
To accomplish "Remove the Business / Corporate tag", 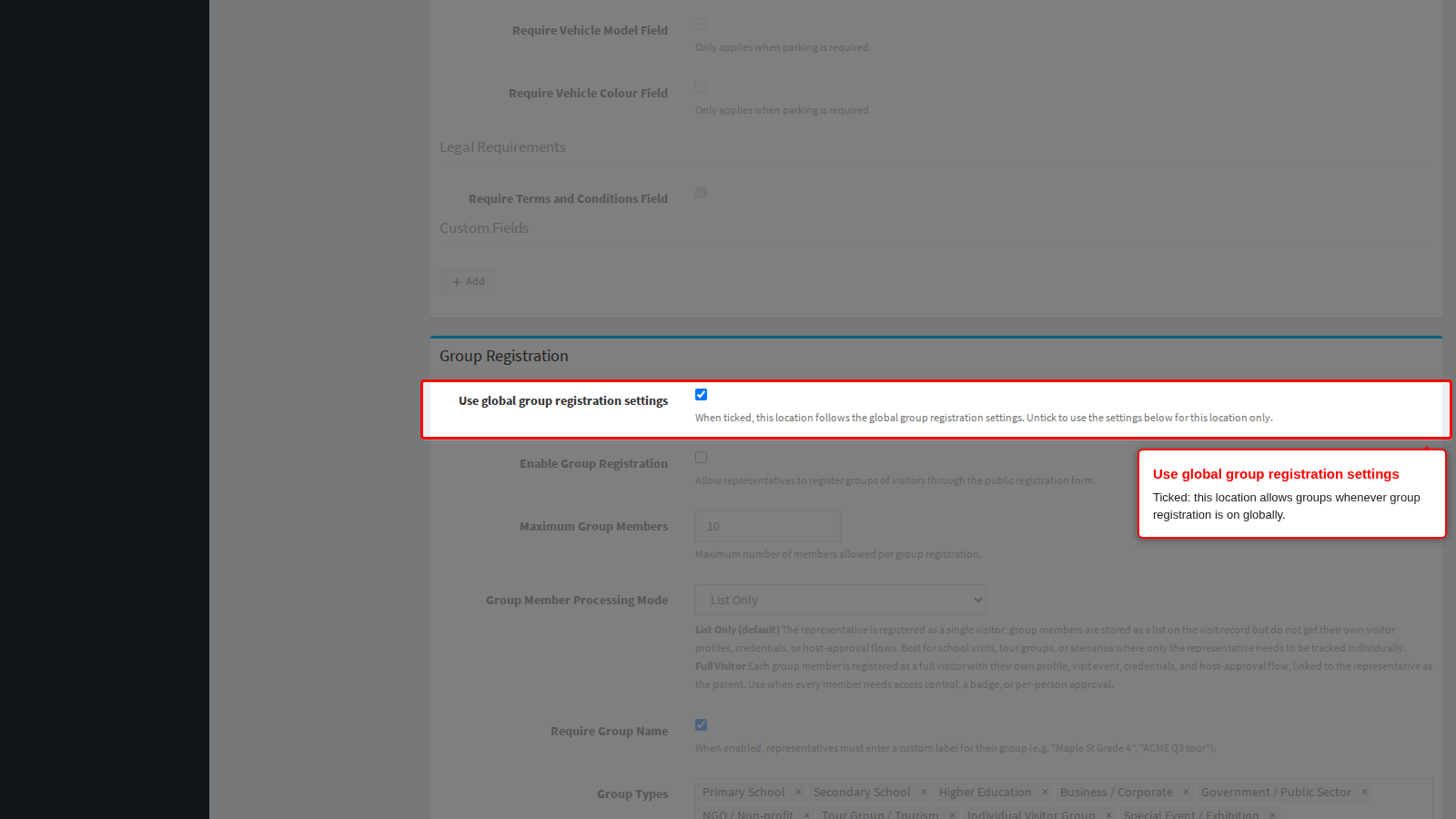I will (1186, 793).
